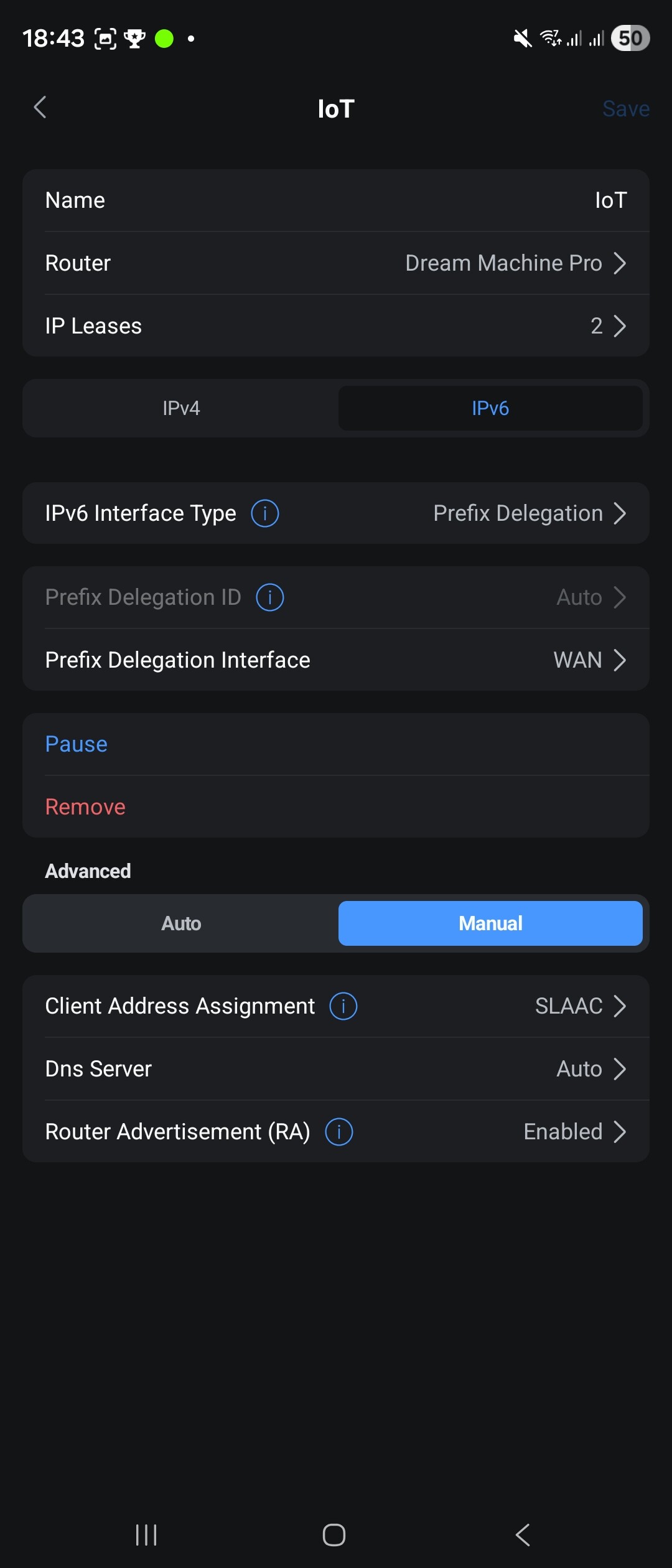Tap Client Address Assignment info icon
Viewport: 672px width, 1568px height.
[x=343, y=1006]
